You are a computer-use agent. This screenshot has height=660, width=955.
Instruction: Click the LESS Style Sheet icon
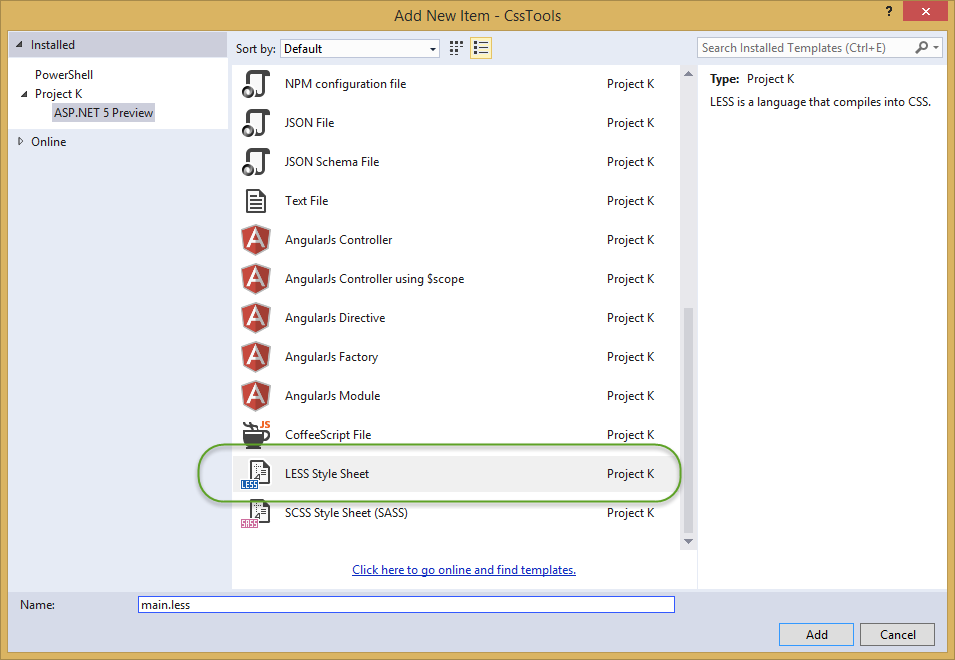256,474
